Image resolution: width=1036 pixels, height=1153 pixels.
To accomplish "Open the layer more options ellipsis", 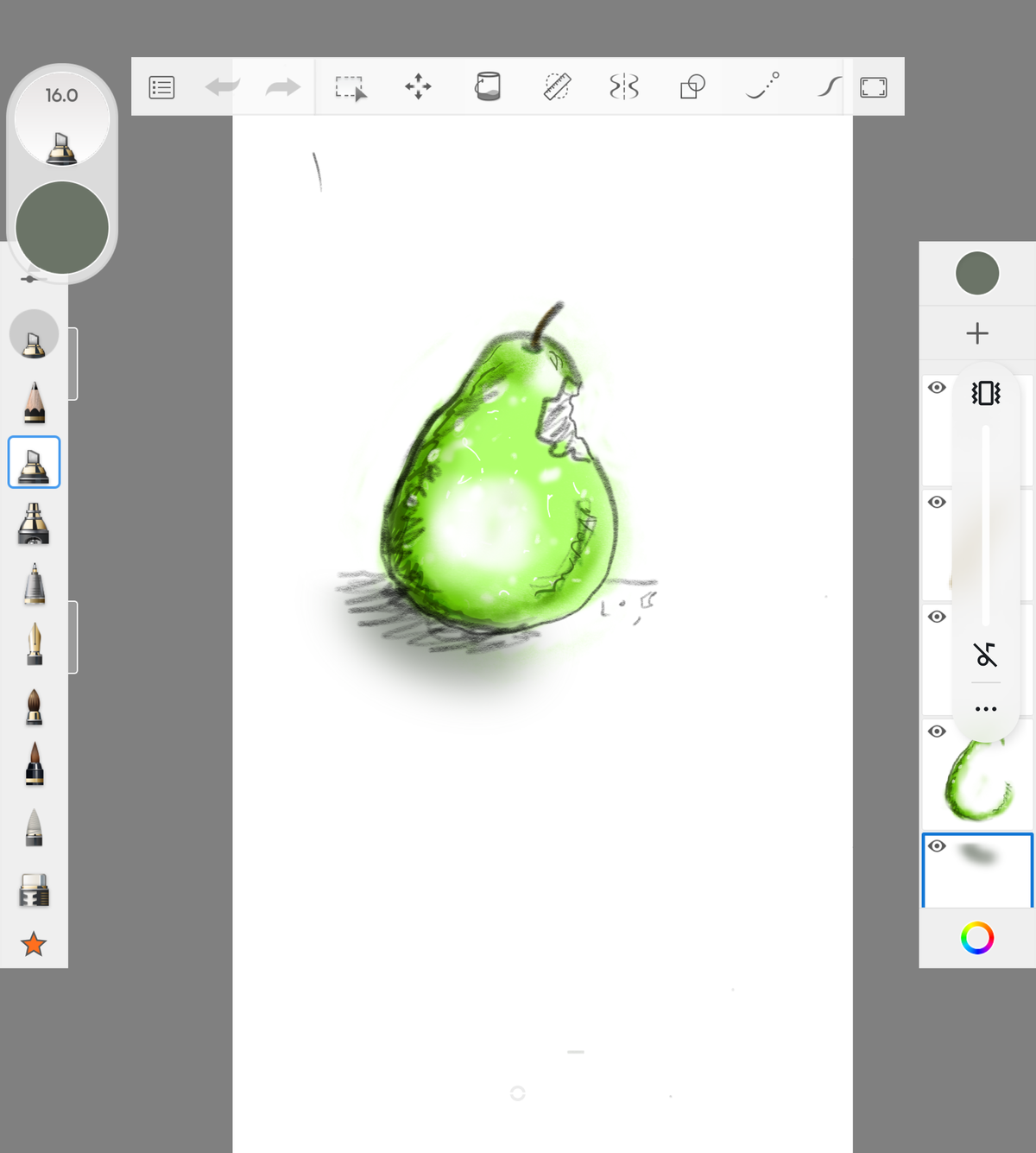I will pyautogui.click(x=986, y=709).
